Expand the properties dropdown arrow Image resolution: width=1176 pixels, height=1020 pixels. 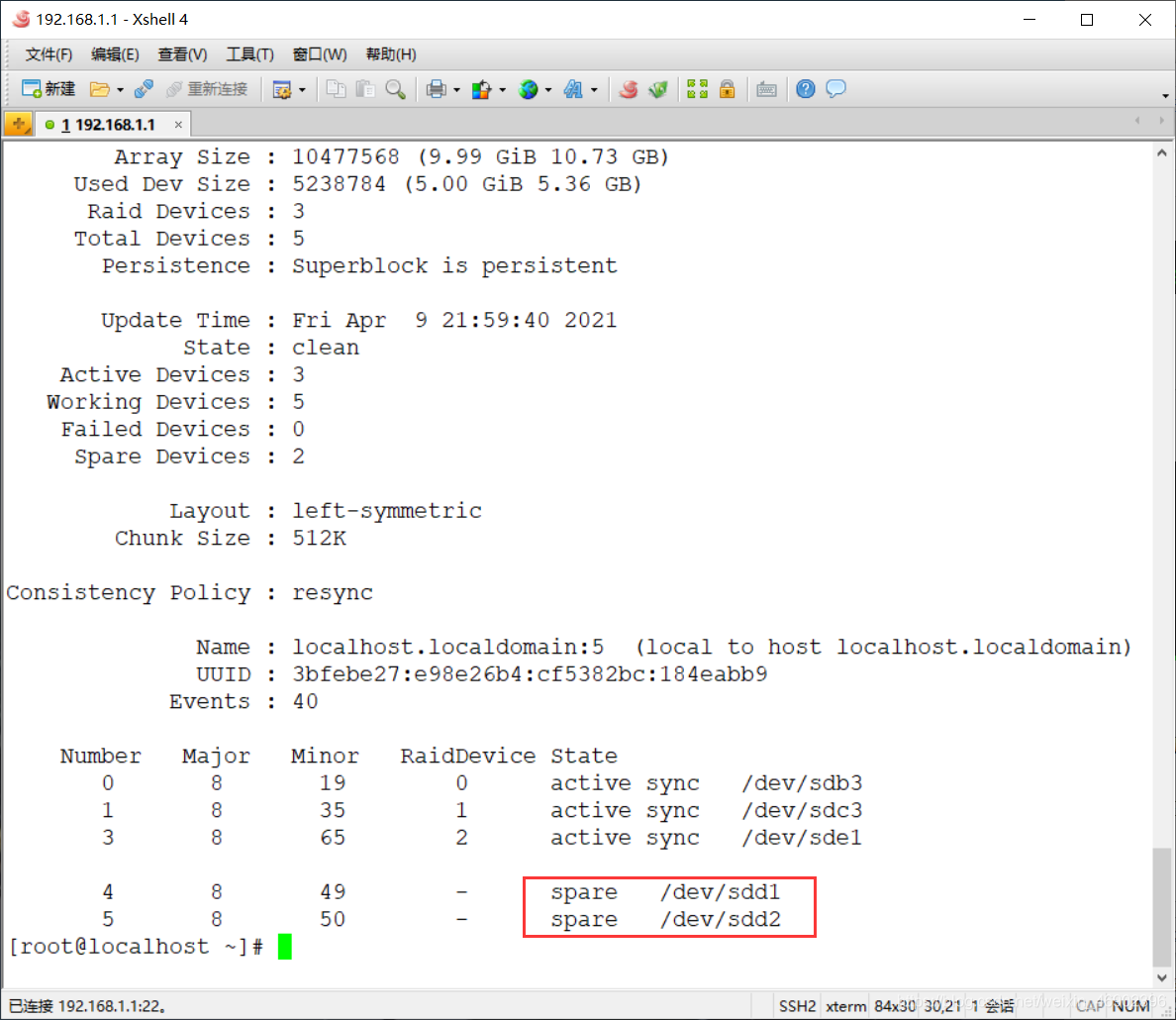(302, 90)
